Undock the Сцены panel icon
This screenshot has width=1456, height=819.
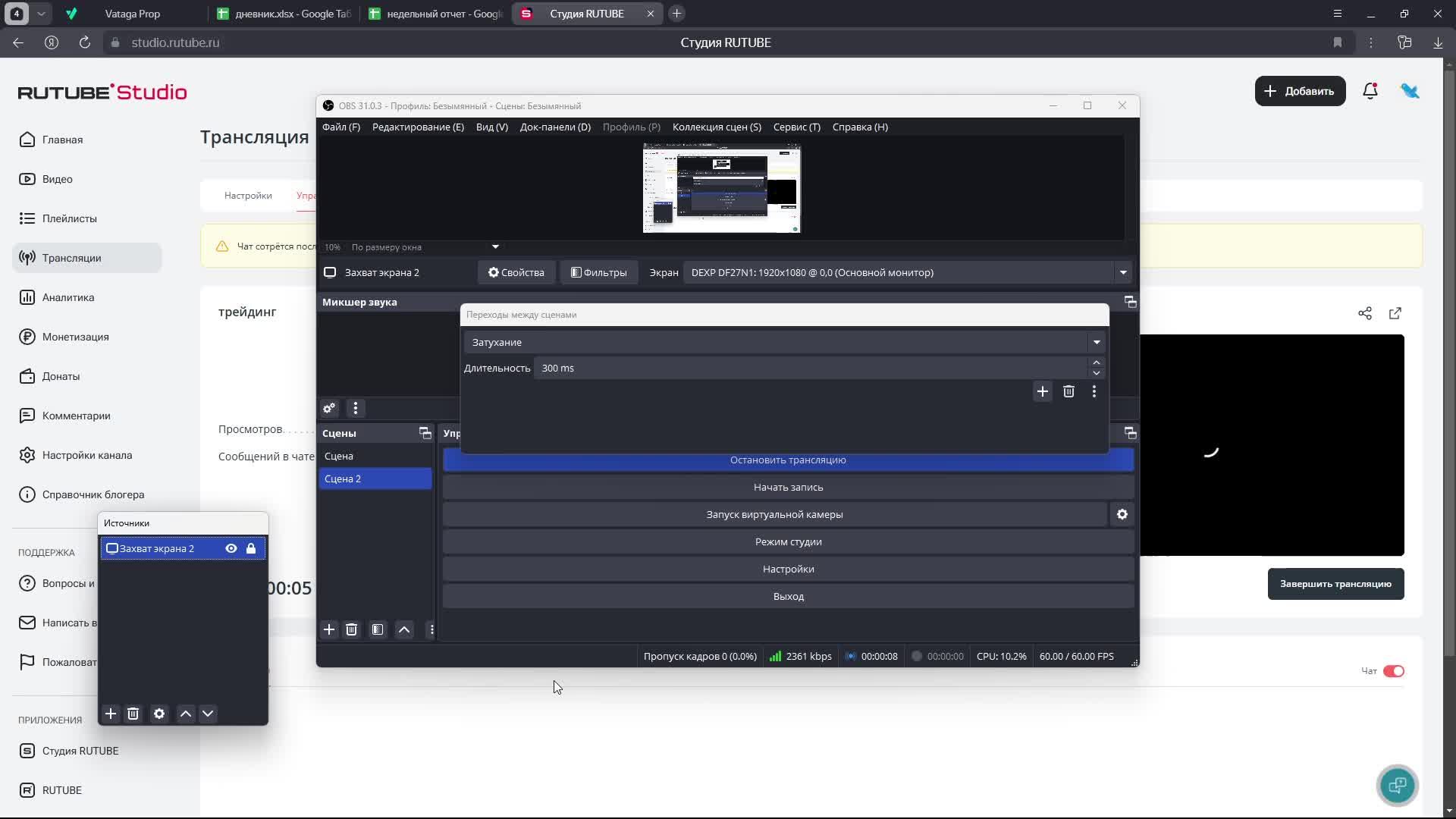click(x=425, y=433)
